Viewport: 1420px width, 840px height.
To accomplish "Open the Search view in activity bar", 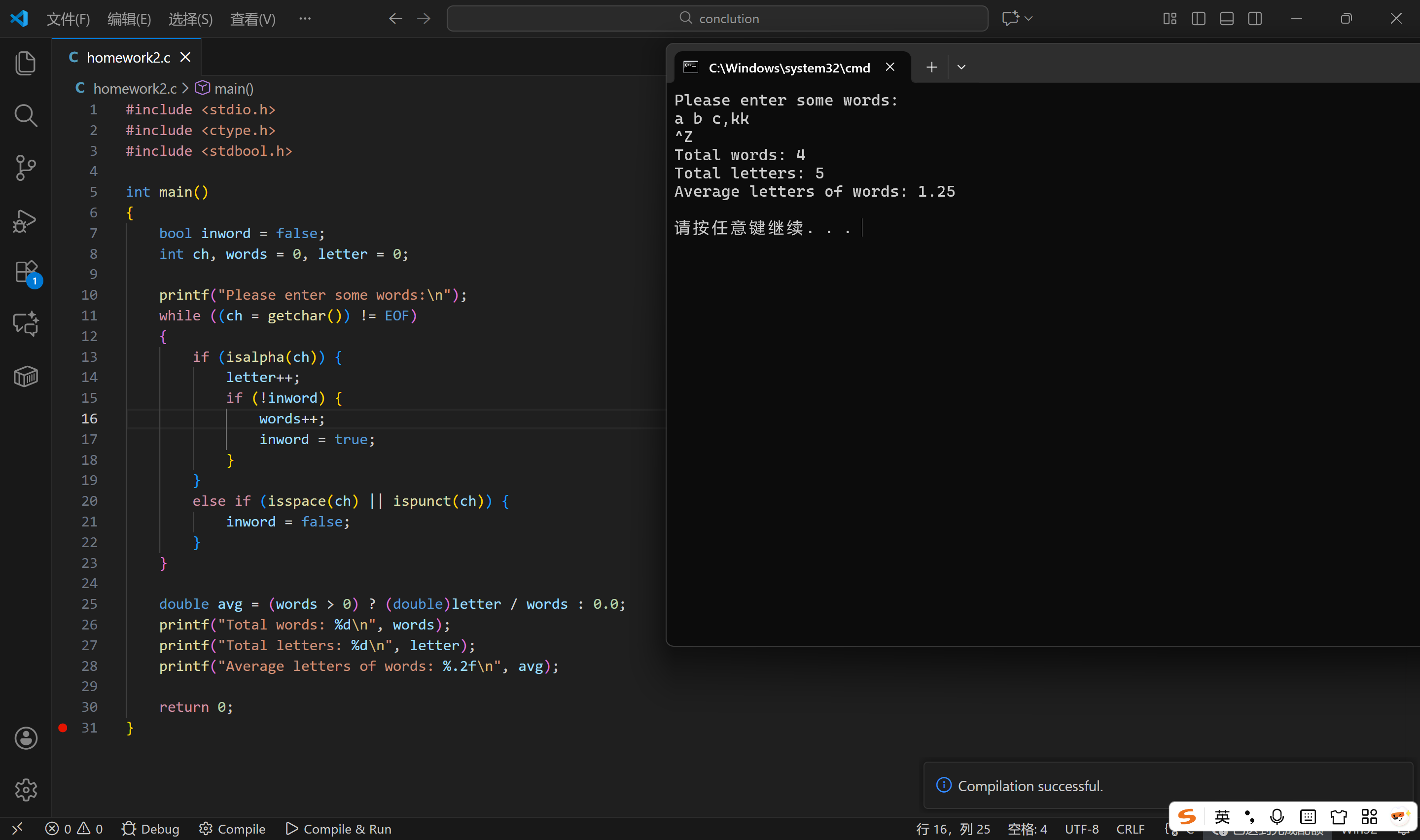I will (x=26, y=115).
